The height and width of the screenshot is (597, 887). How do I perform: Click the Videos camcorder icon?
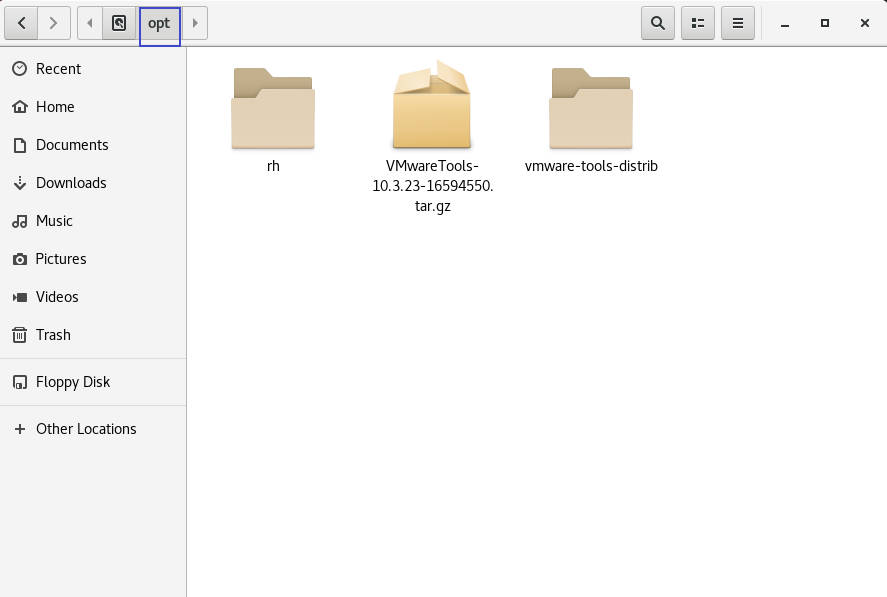[20, 297]
